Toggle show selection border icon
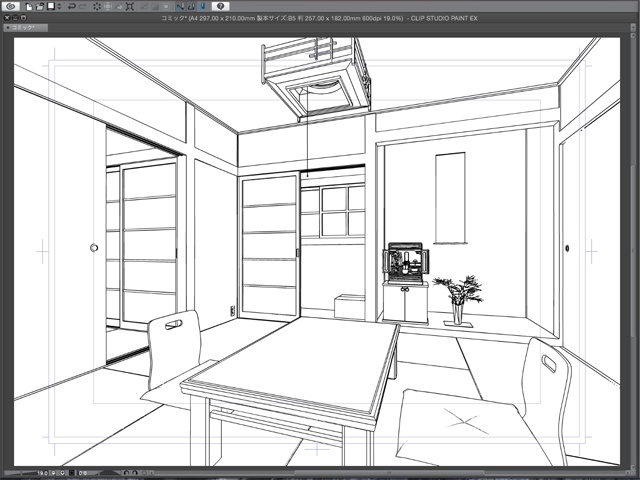Image resolution: width=640 pixels, height=480 pixels. 166,7
